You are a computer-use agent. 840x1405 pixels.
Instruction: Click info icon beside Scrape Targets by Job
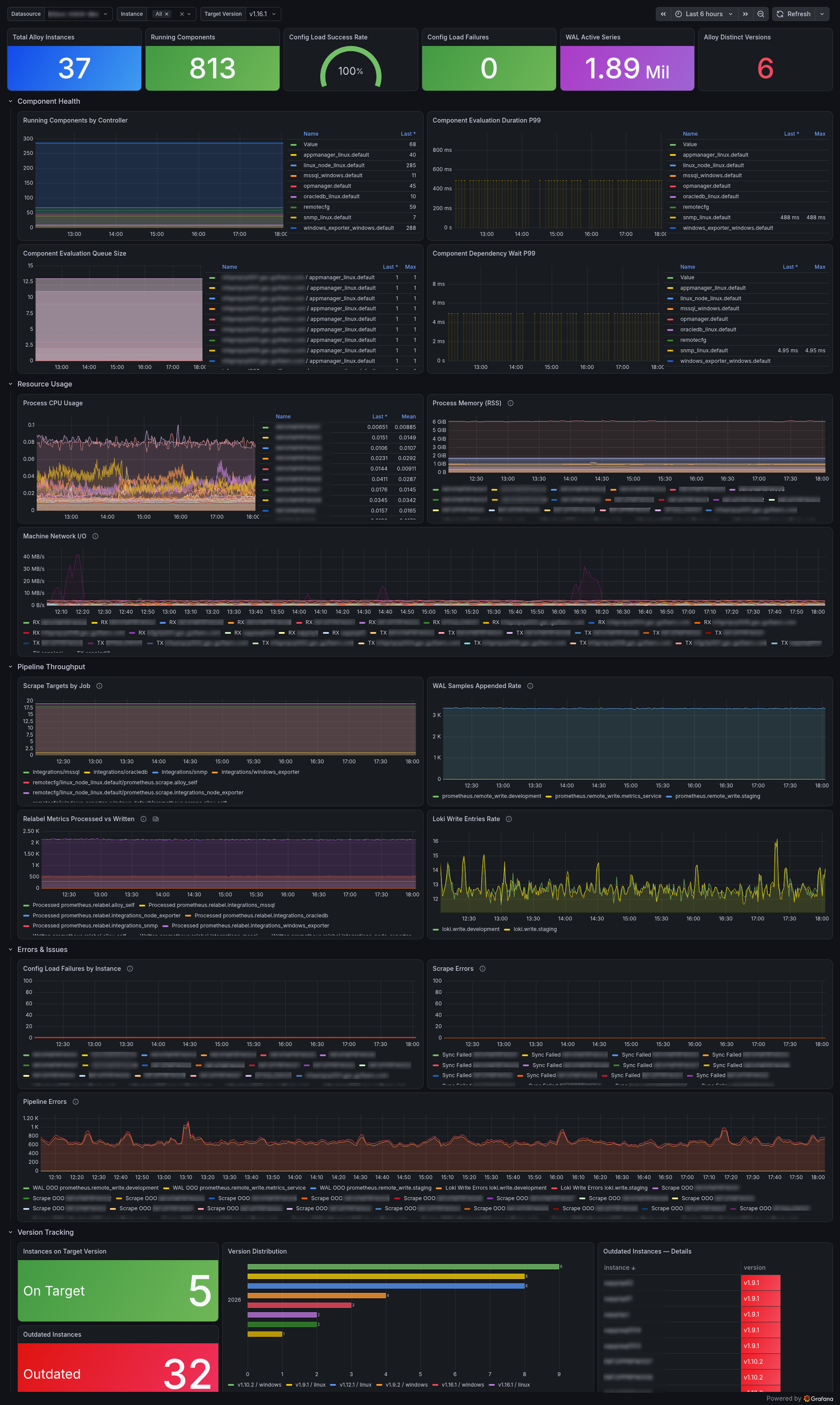[x=99, y=686]
